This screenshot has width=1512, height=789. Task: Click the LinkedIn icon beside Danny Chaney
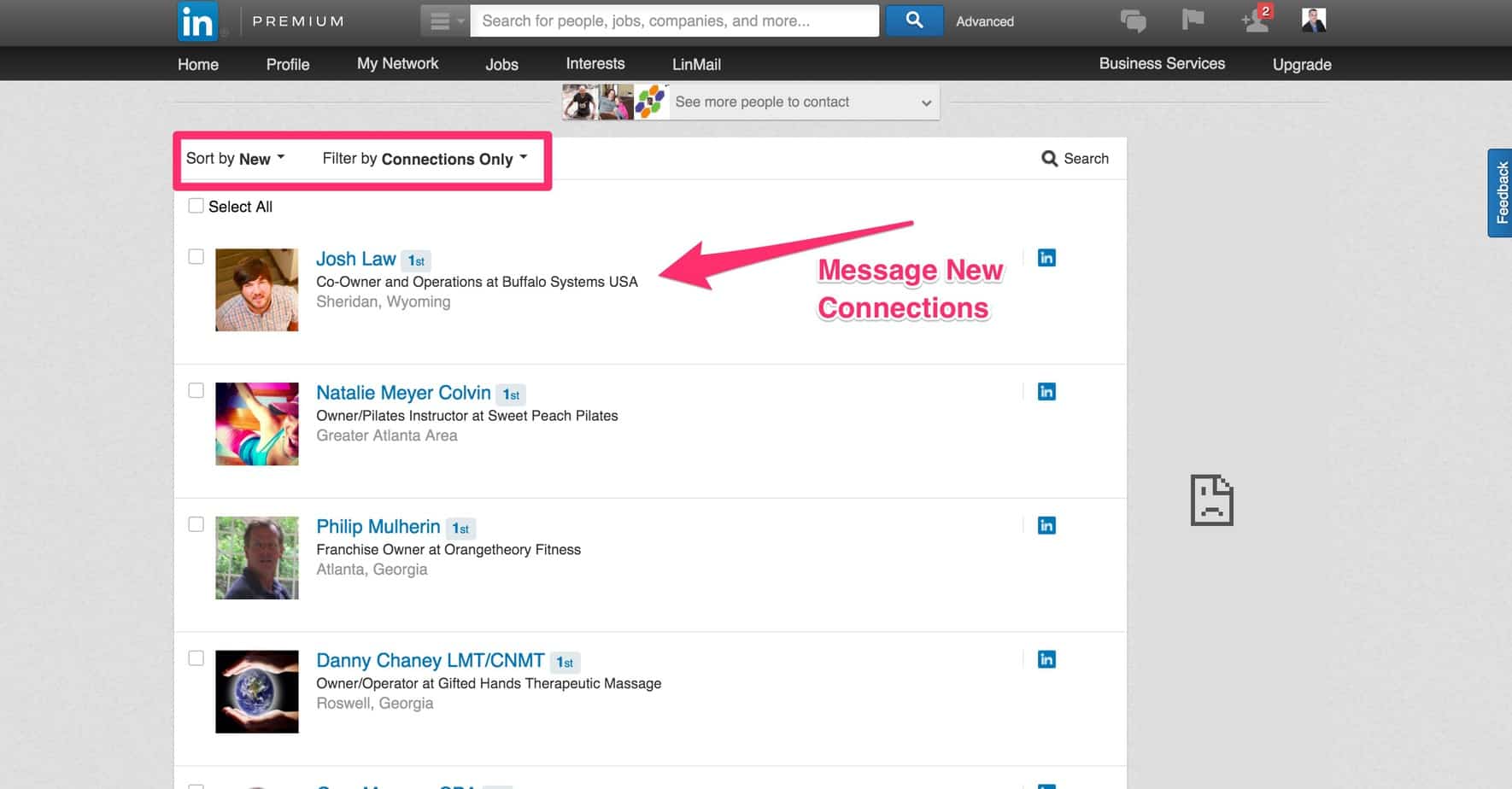coord(1046,659)
